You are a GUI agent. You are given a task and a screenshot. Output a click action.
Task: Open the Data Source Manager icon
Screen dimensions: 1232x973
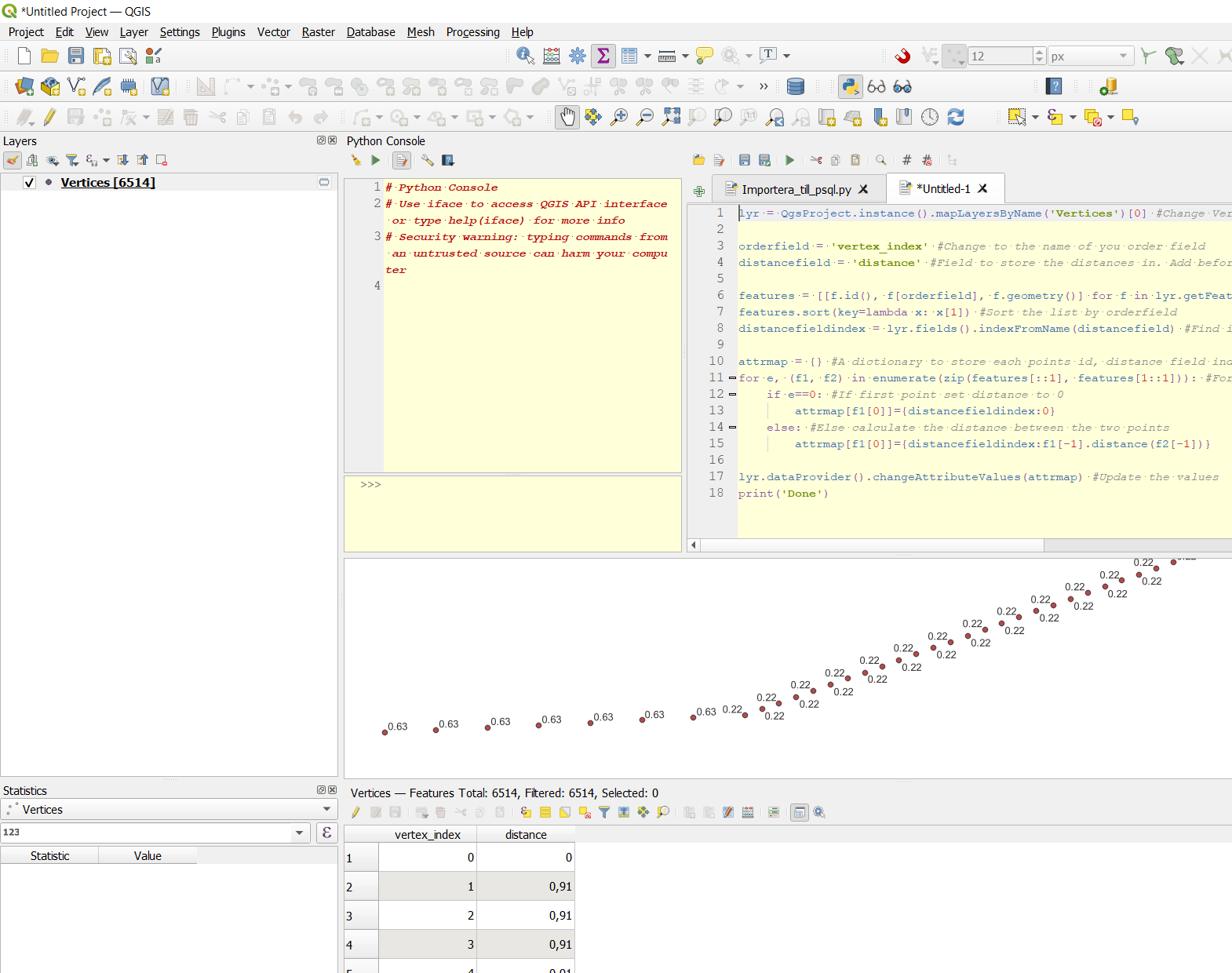coord(24,86)
